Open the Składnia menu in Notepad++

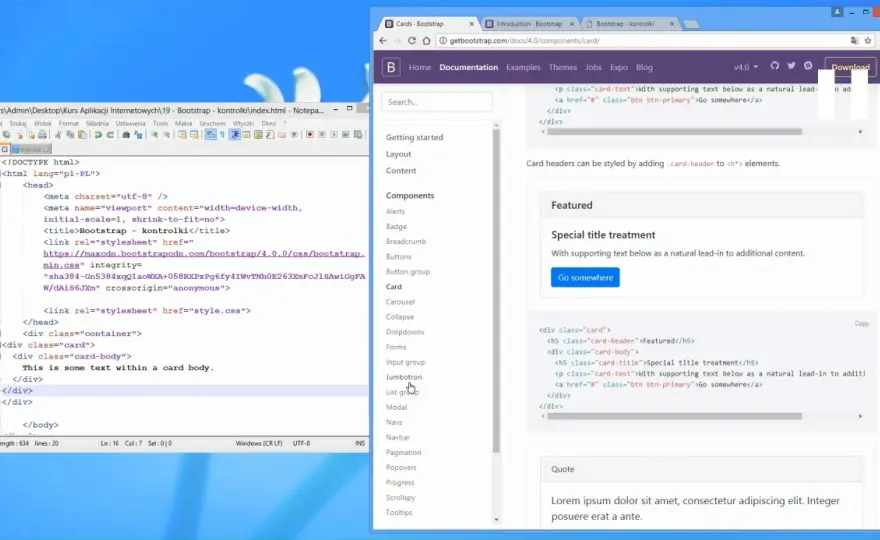(97, 123)
